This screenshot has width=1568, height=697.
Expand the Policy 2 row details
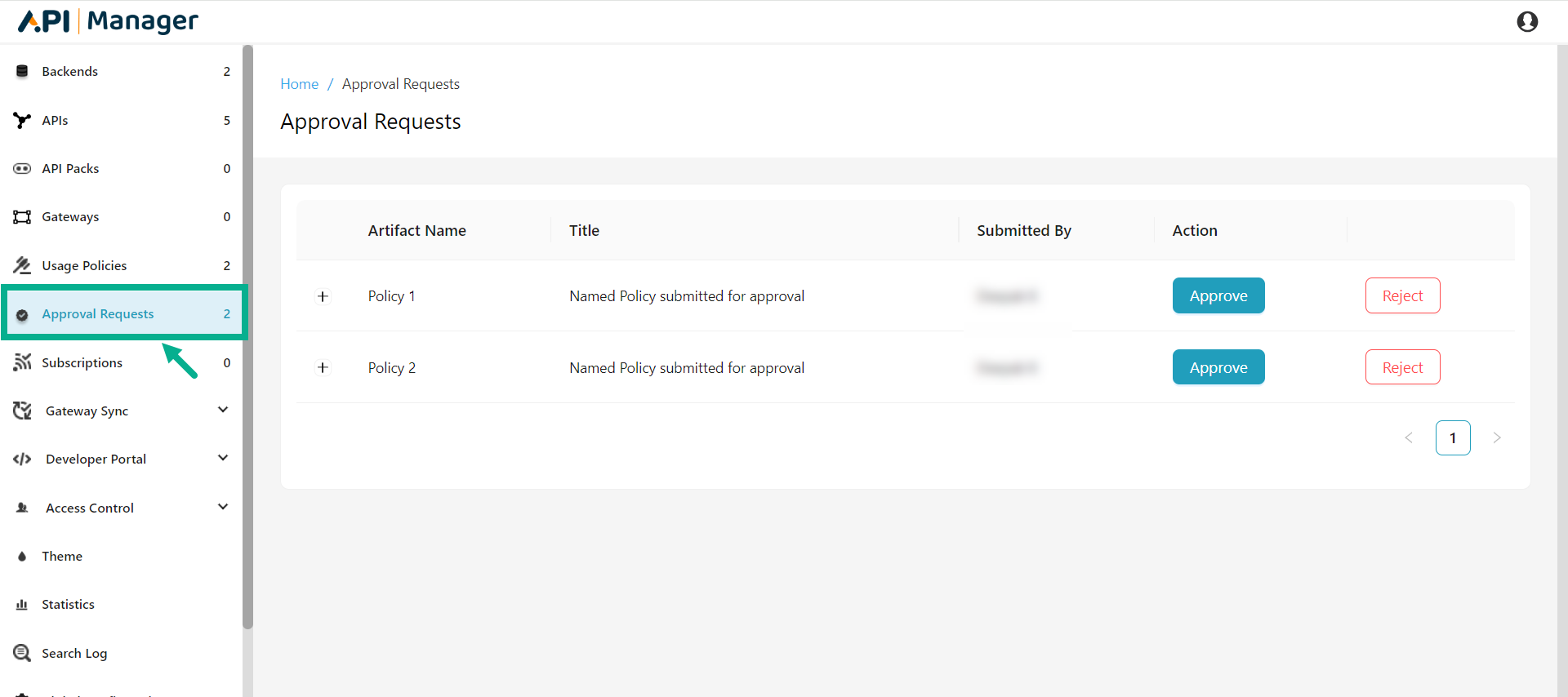pyautogui.click(x=323, y=368)
